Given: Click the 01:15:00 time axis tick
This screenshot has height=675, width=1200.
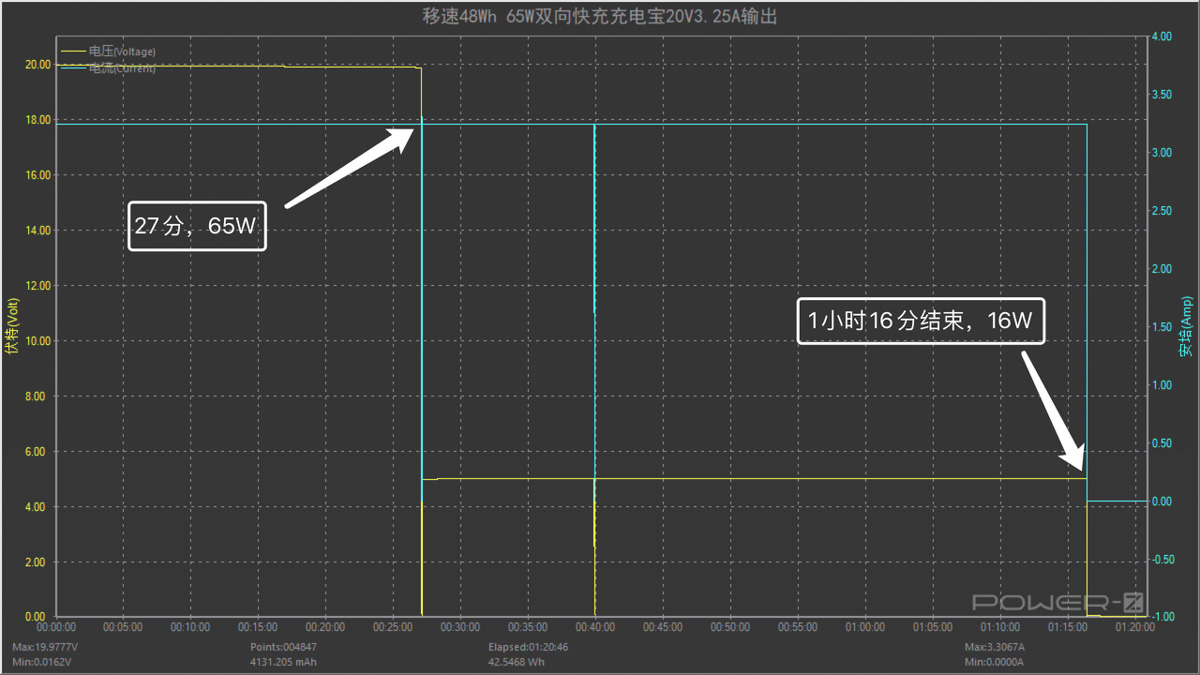Looking at the screenshot, I should (x=1067, y=627).
